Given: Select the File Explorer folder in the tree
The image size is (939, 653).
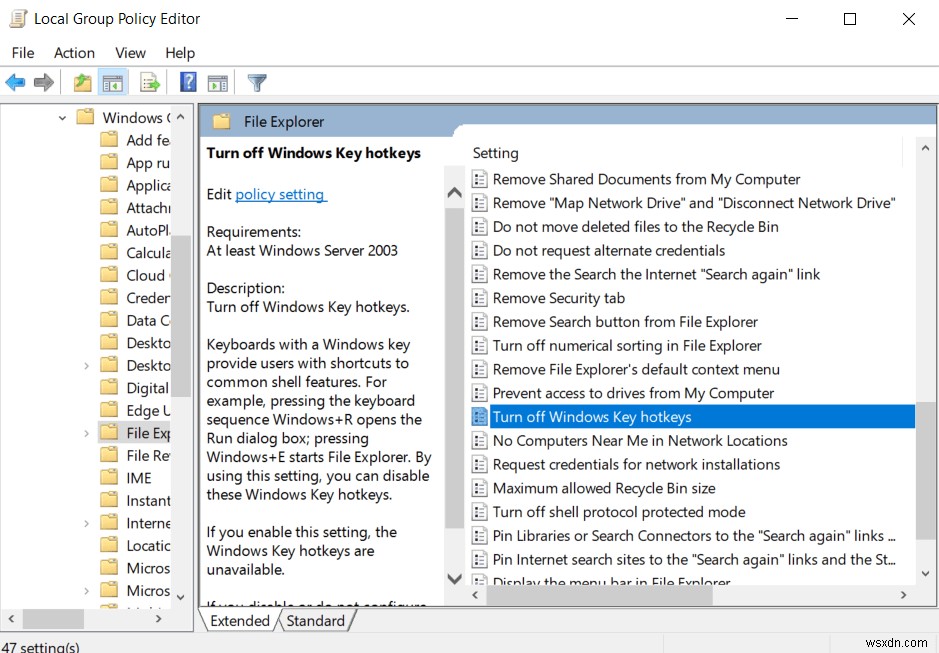Looking at the screenshot, I should (145, 433).
